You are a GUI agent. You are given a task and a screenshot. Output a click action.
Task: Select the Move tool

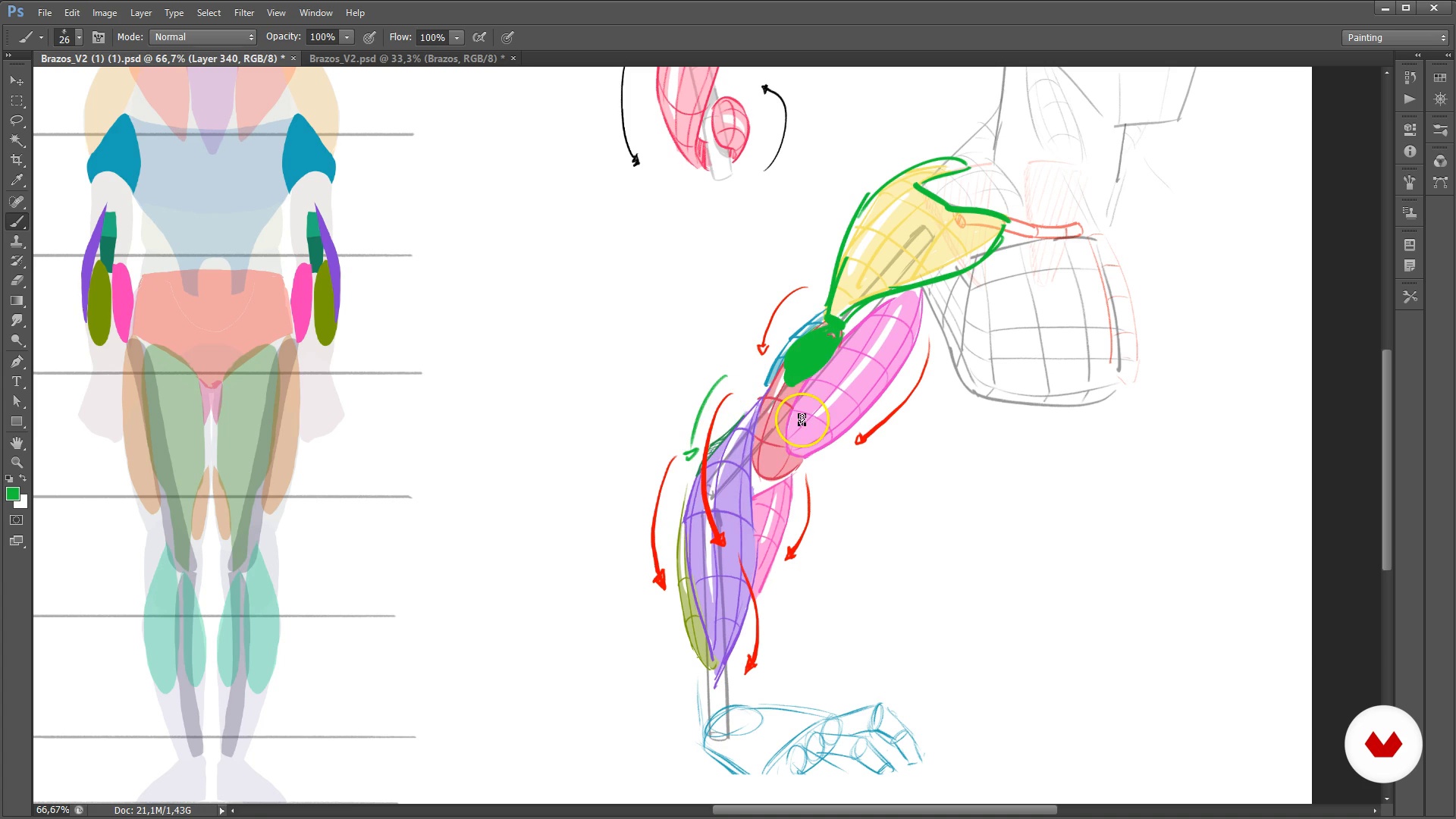[17, 80]
